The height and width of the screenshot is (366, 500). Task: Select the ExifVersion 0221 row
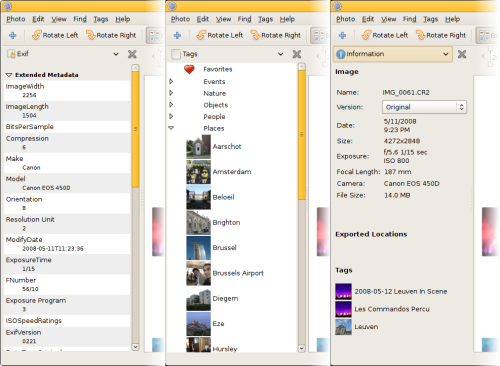[67, 337]
